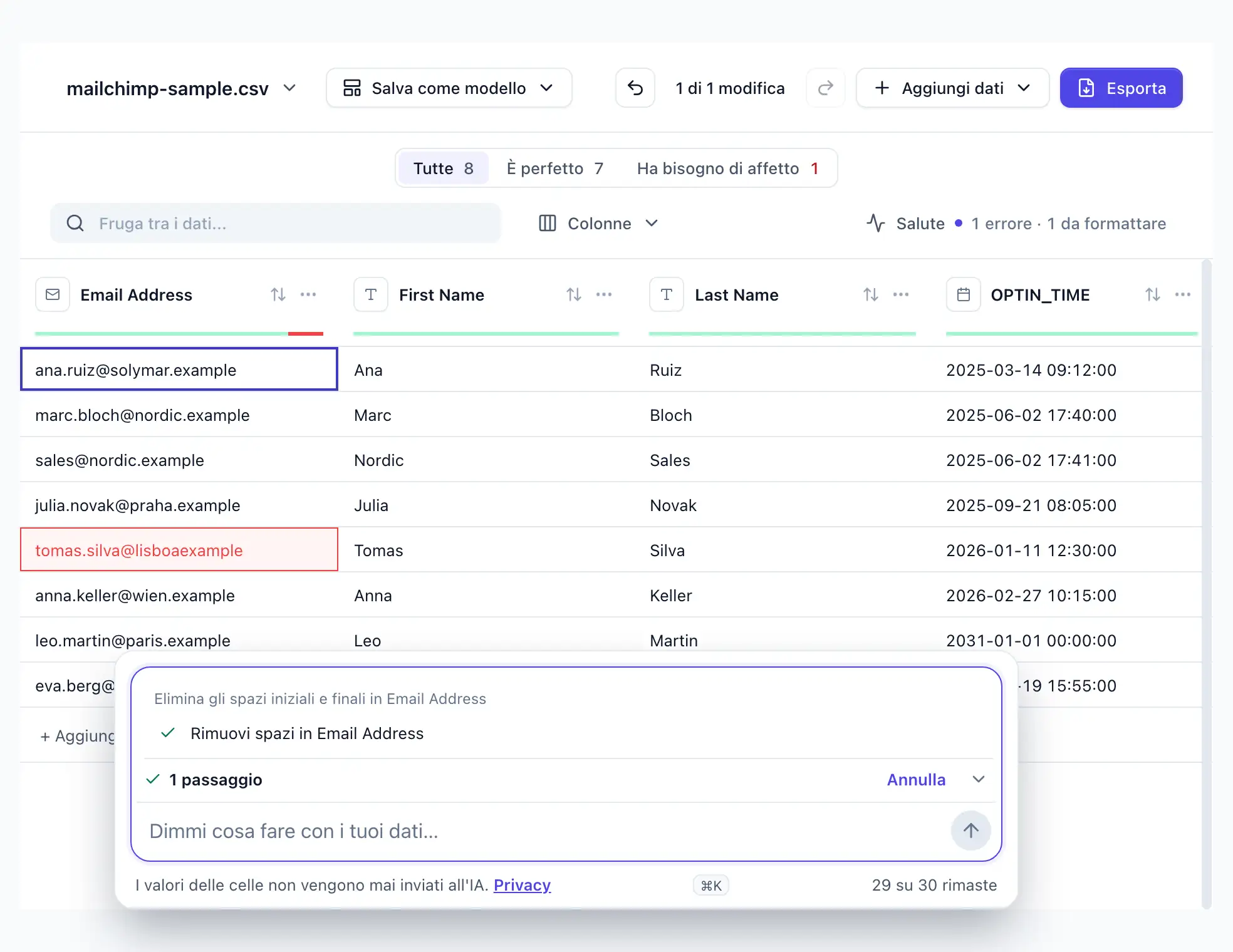Open Last Name column options menu
The image size is (1233, 952).
901,294
